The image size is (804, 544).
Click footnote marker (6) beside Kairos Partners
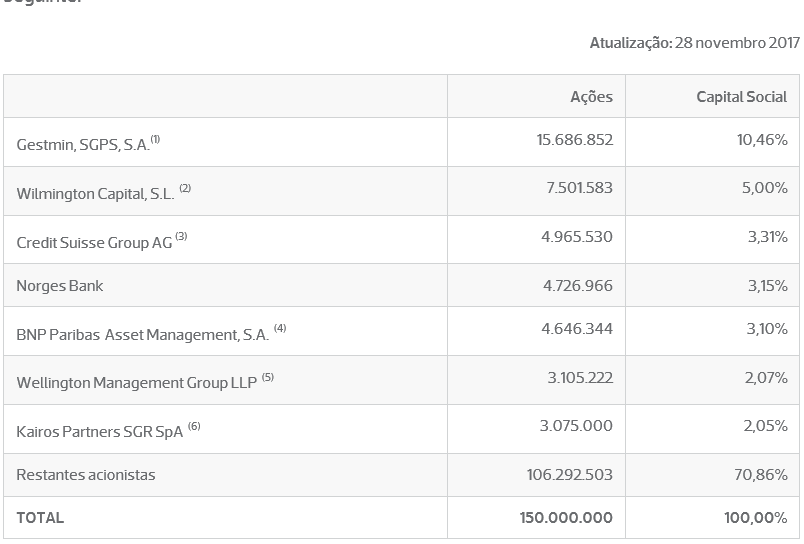tap(194, 426)
